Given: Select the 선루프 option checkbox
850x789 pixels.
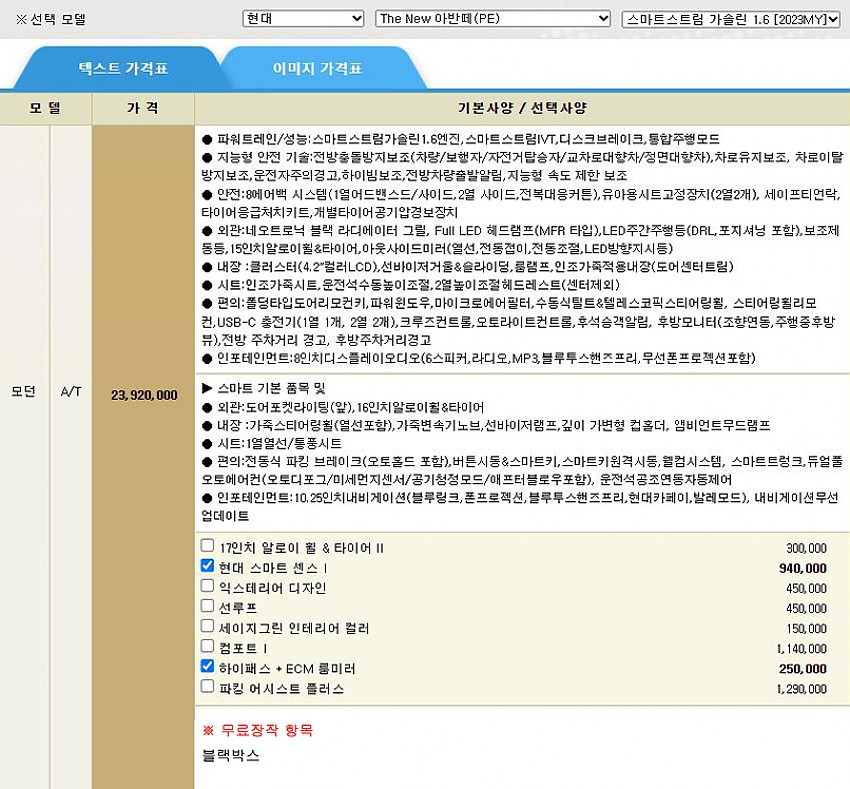Looking at the screenshot, I should click(208, 607).
